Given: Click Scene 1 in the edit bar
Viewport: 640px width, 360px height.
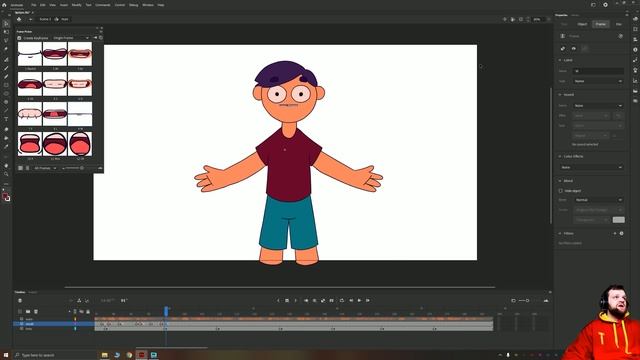Looking at the screenshot, I should [45, 19].
